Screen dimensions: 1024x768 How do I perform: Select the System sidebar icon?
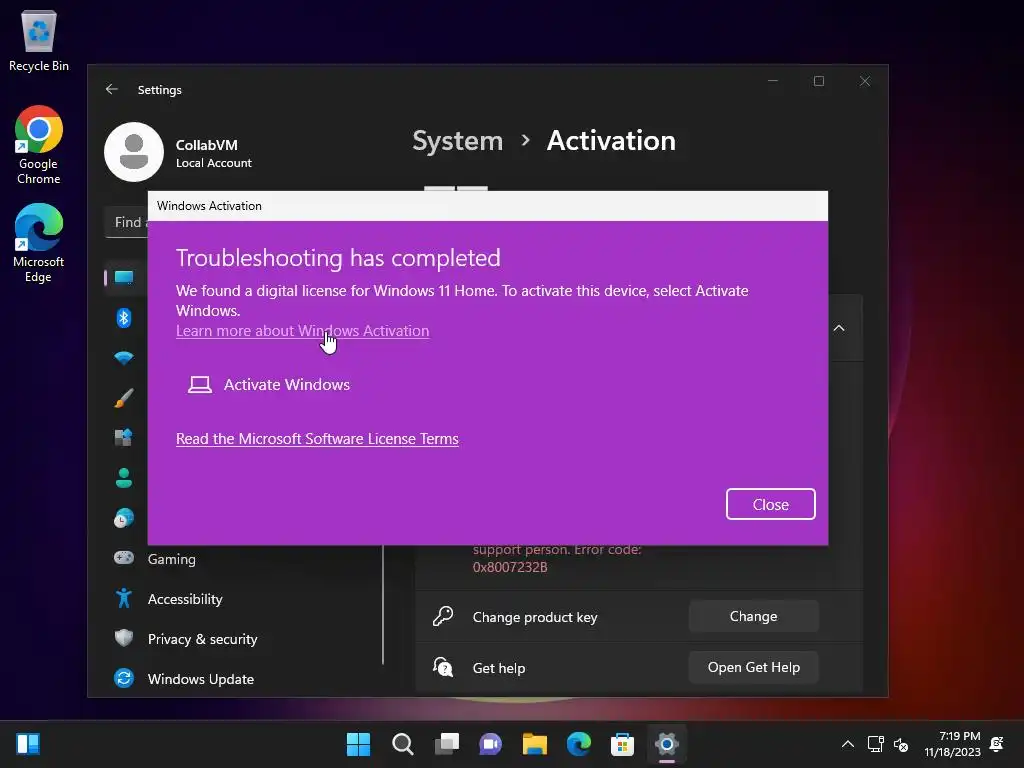point(124,278)
